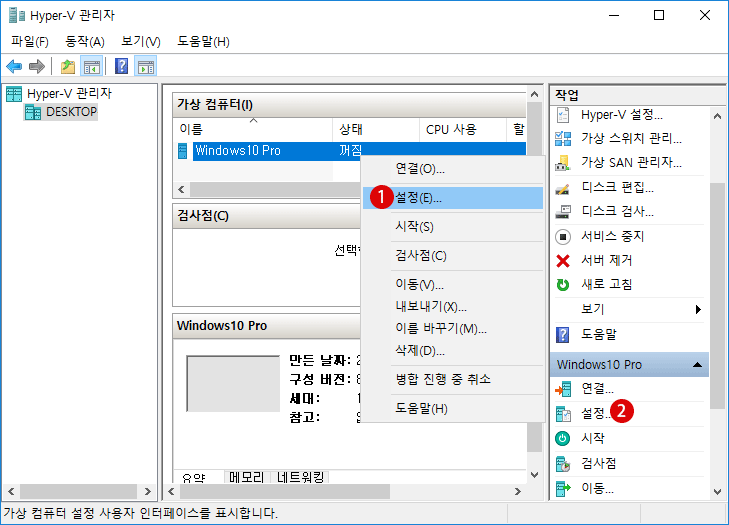The width and height of the screenshot is (729, 525).
Task: Click actions pane scroll down arrow
Action: 717,492
